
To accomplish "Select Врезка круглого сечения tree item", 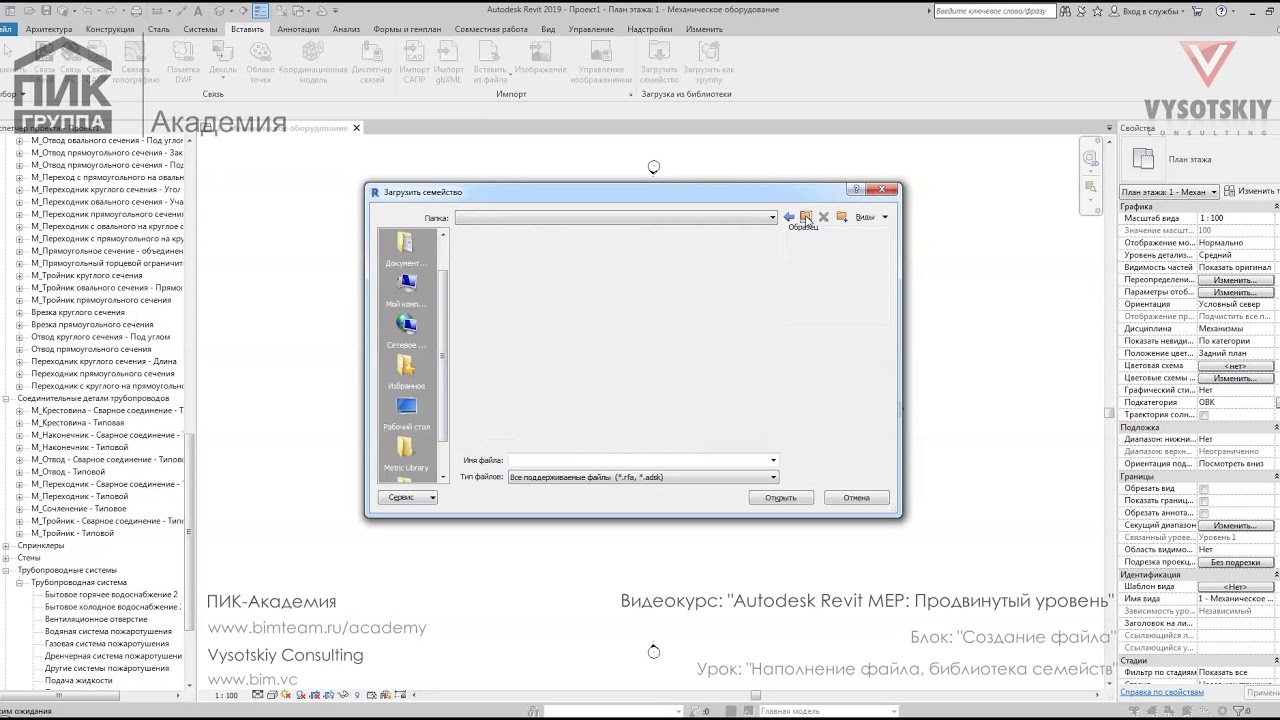I will coord(78,313).
